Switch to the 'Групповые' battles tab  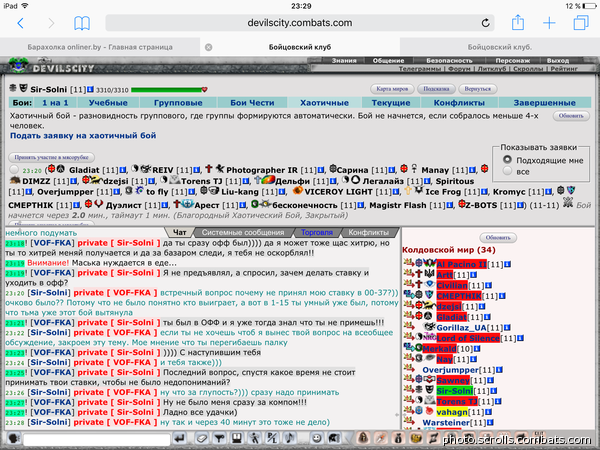tap(178, 103)
